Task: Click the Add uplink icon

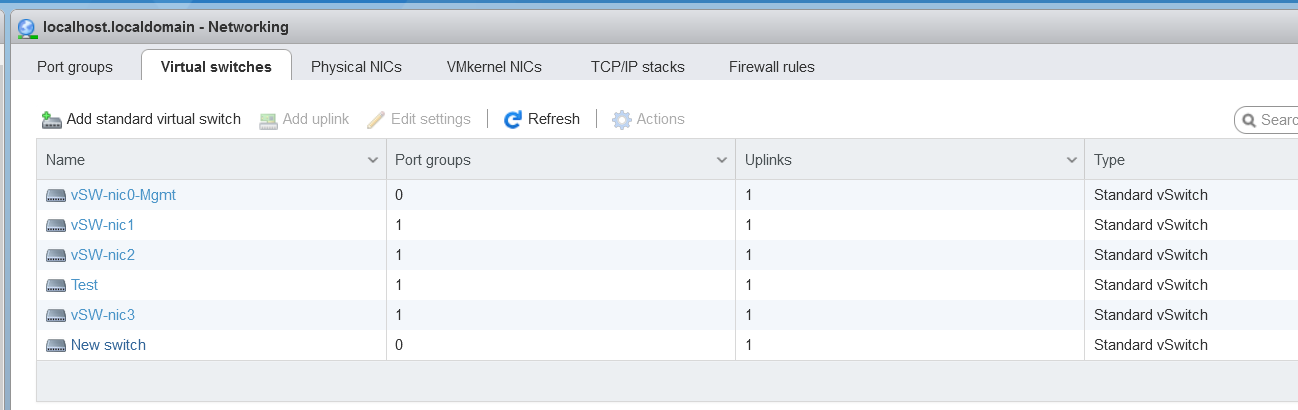Action: pos(268,120)
